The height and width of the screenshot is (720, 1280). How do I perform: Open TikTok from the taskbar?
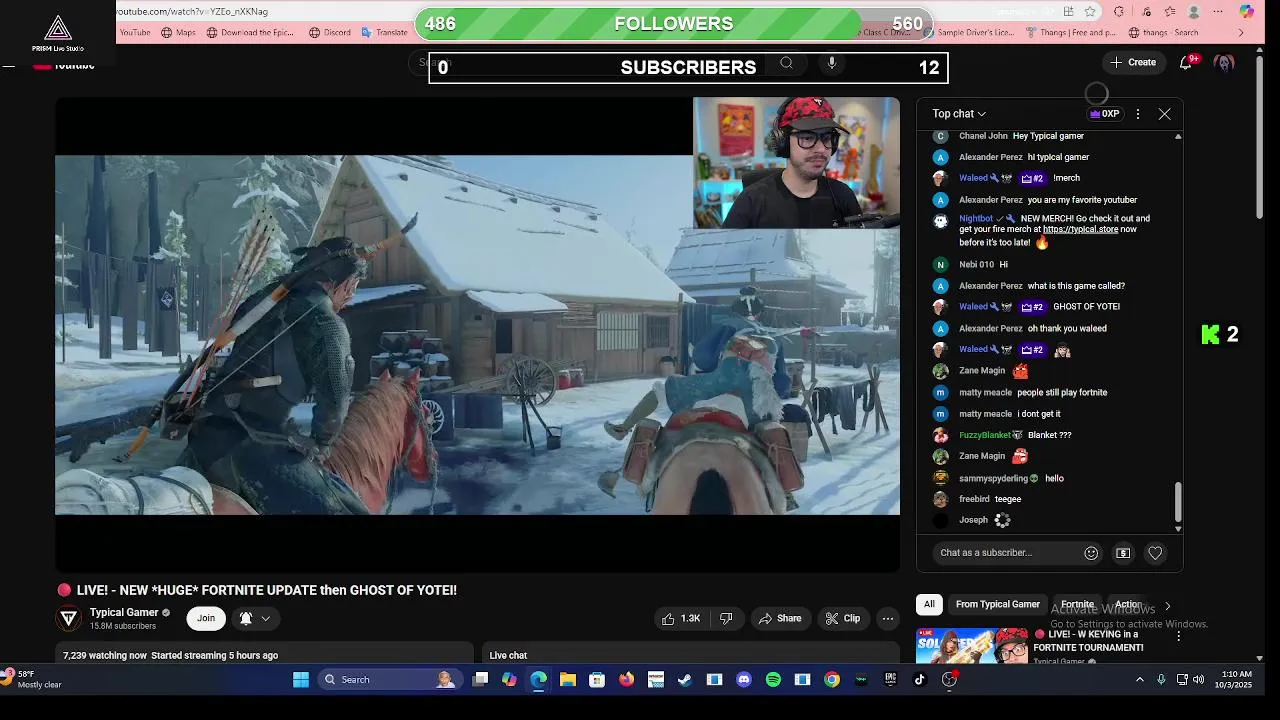coord(920,680)
